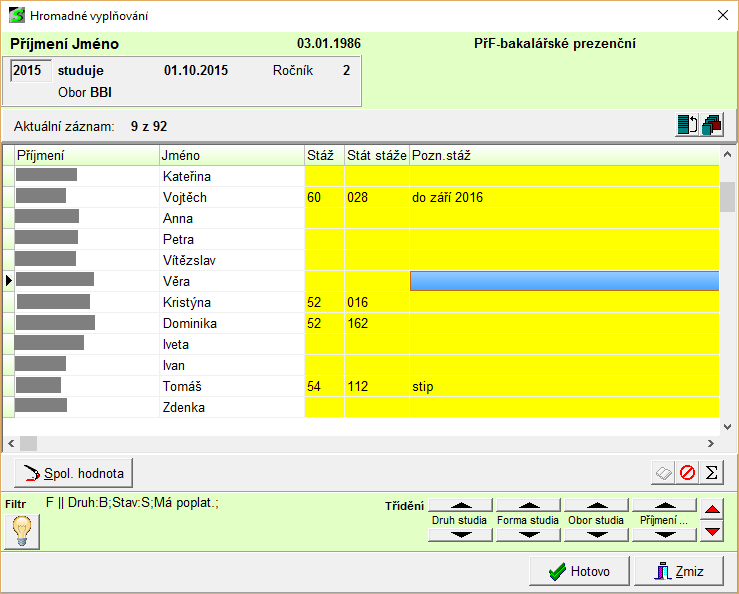
Task: Click the Jméno column header
Action: (230, 155)
